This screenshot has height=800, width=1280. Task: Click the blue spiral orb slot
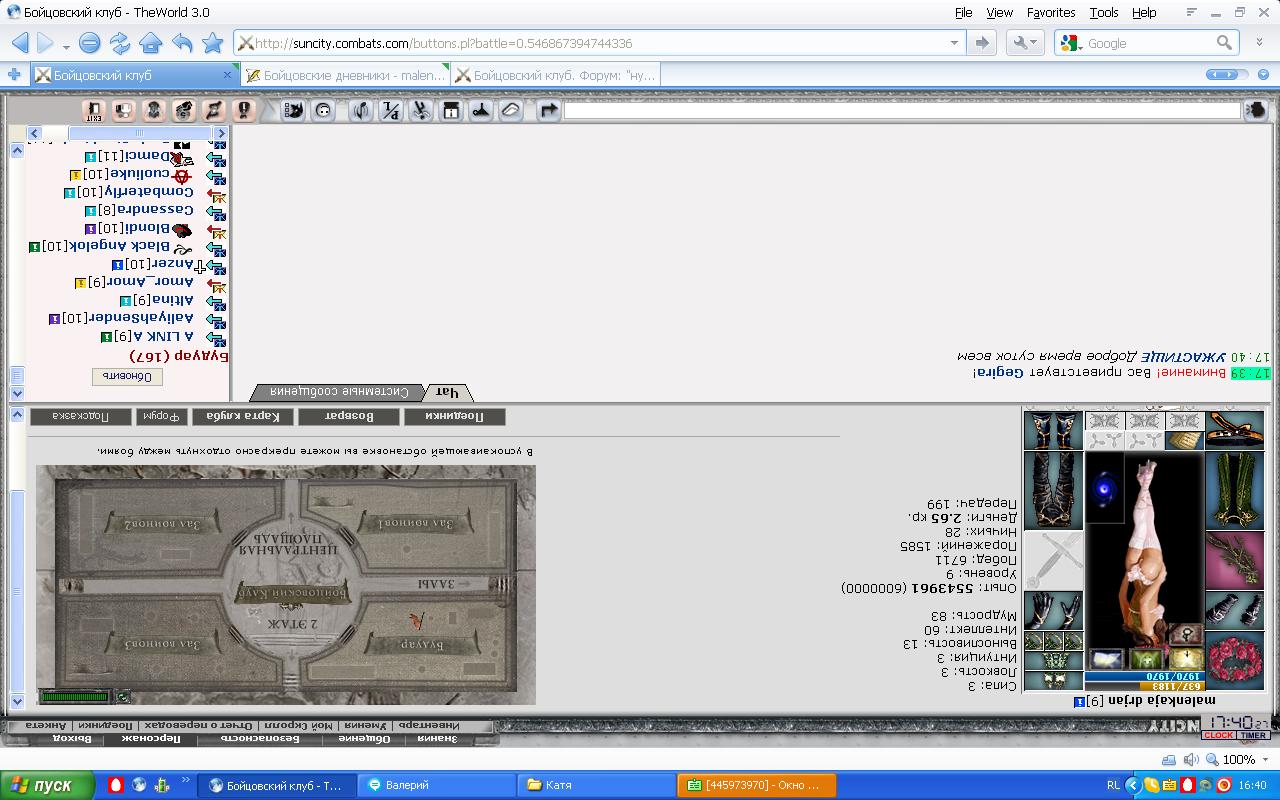click(x=1104, y=489)
